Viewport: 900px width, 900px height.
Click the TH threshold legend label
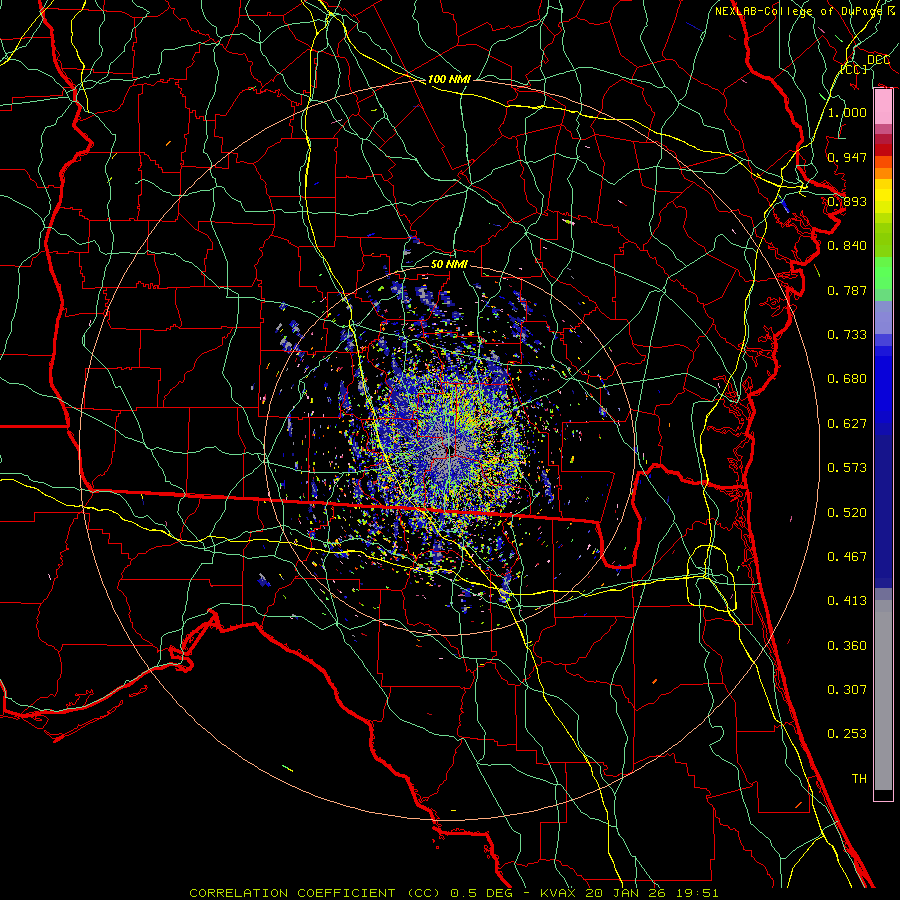click(859, 779)
